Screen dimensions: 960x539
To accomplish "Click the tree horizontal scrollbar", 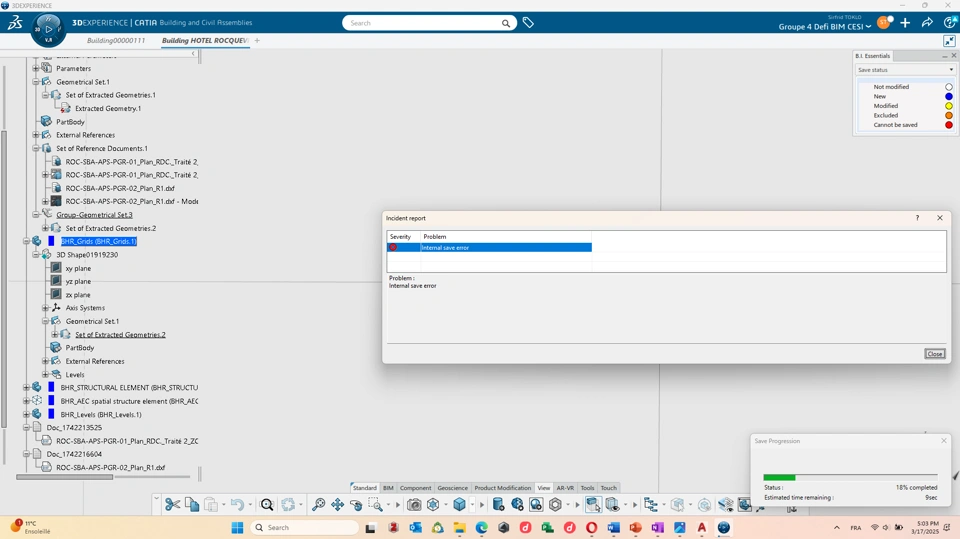I will point(64,477).
